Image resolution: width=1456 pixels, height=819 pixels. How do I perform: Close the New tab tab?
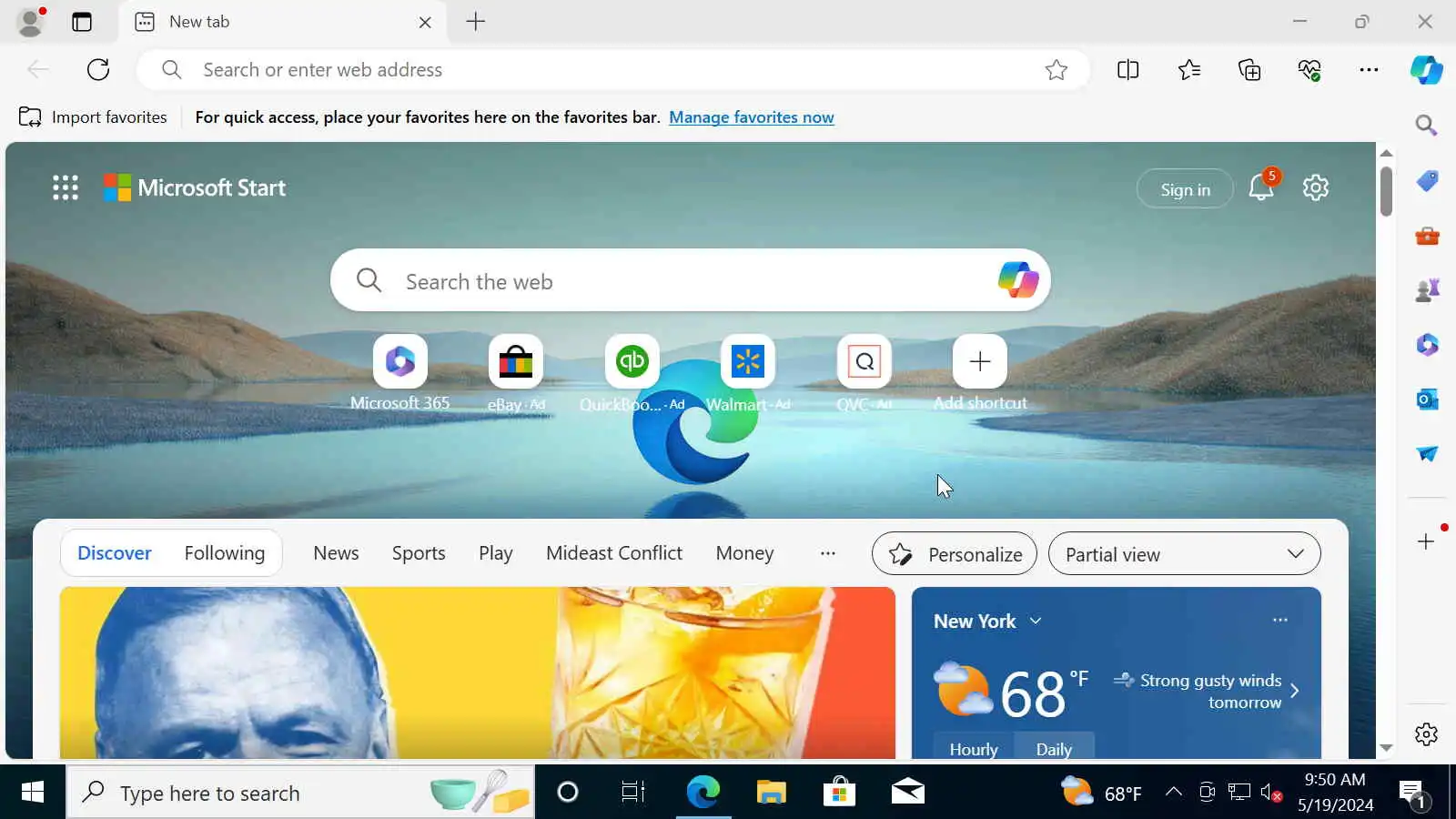tap(425, 23)
